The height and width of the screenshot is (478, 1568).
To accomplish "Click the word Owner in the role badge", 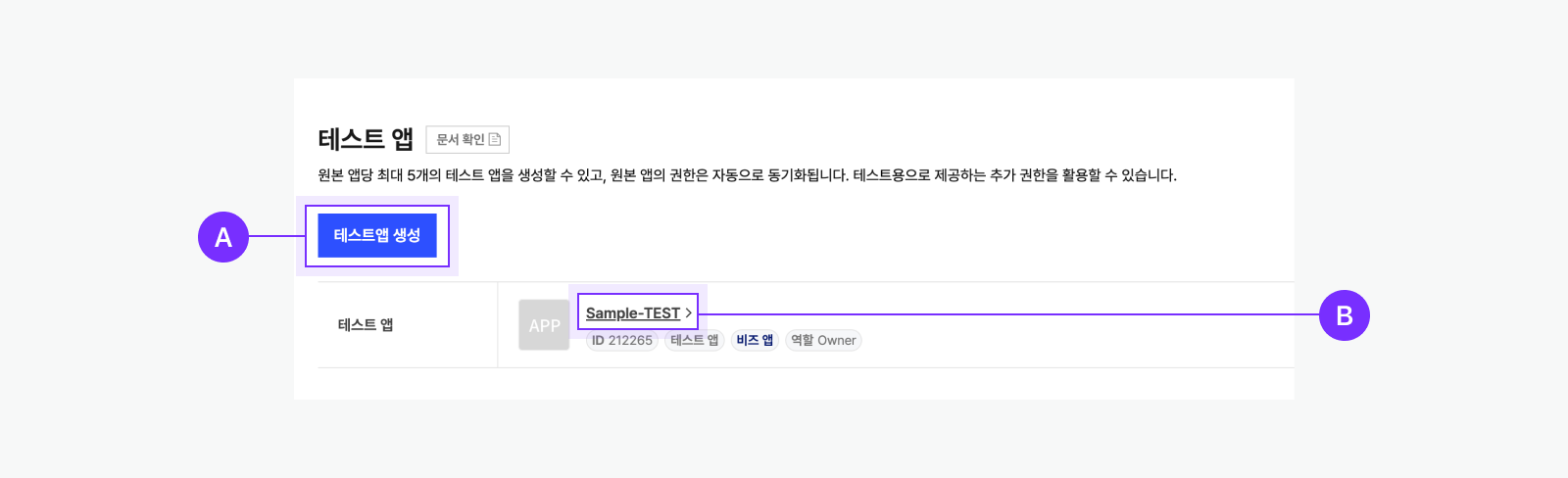I will [x=837, y=340].
